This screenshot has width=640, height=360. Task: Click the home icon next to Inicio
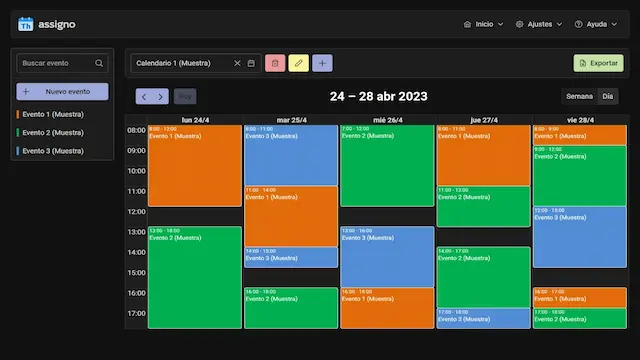pos(467,24)
